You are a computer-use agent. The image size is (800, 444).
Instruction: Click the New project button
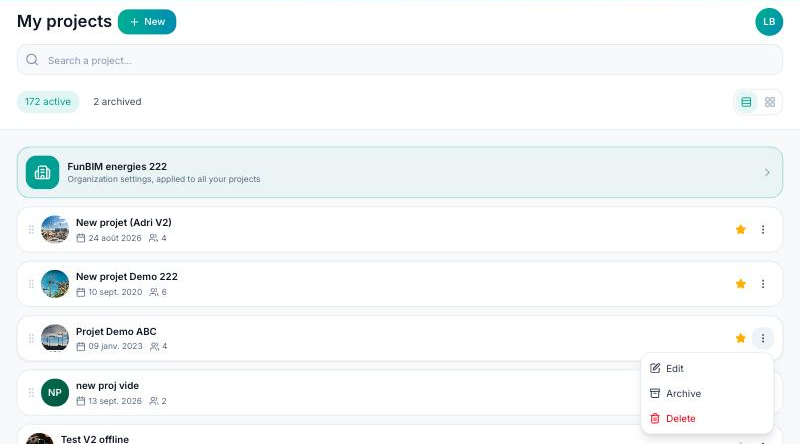[x=147, y=22]
